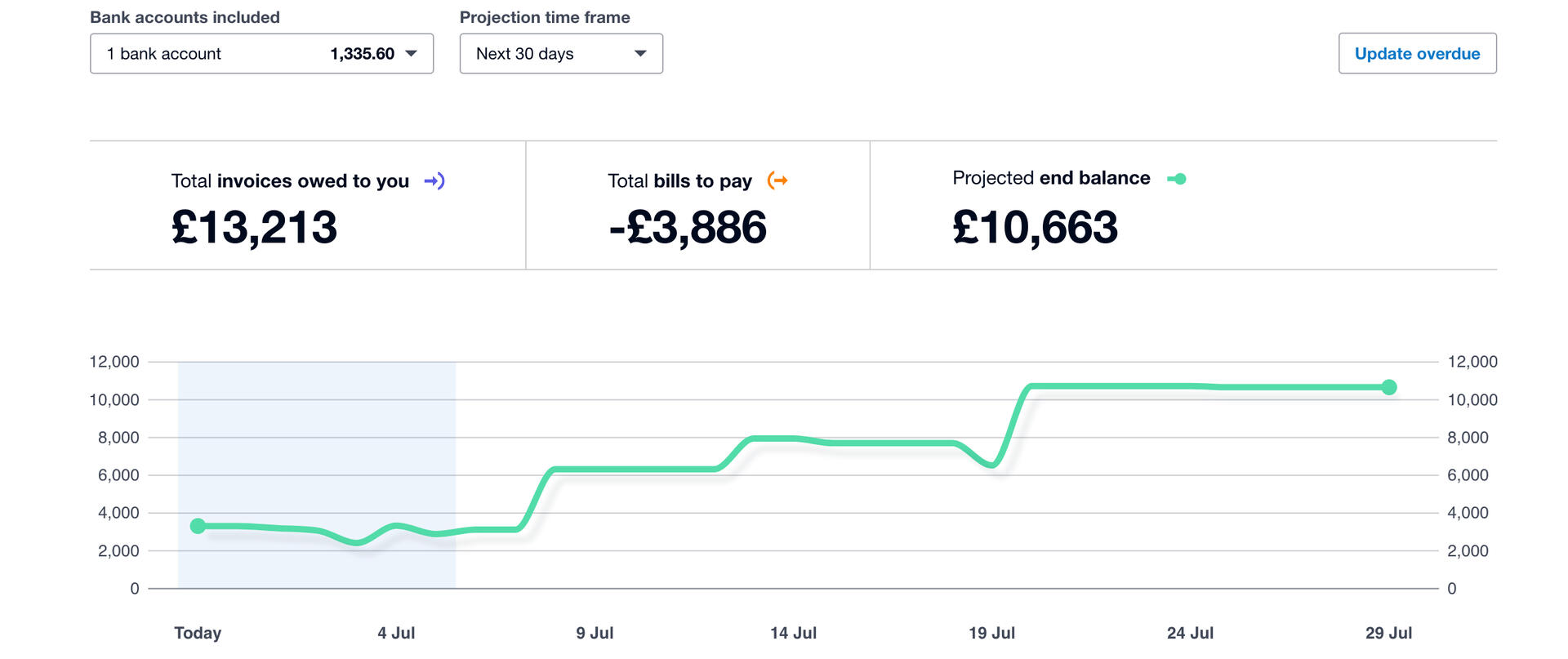Image resolution: width=1568 pixels, height=659 pixels.
Task: Click the £10,663 projected end balance
Action: (1035, 227)
